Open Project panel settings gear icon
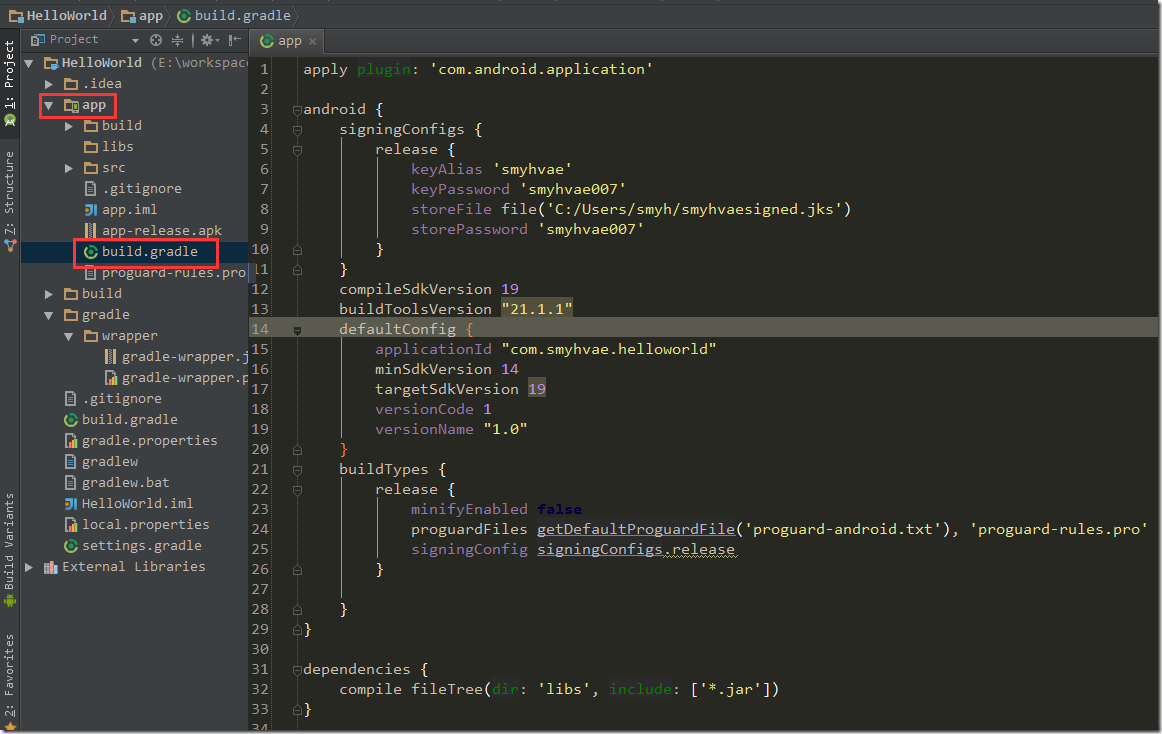Screen dimensions: 1162x734 tap(208, 40)
